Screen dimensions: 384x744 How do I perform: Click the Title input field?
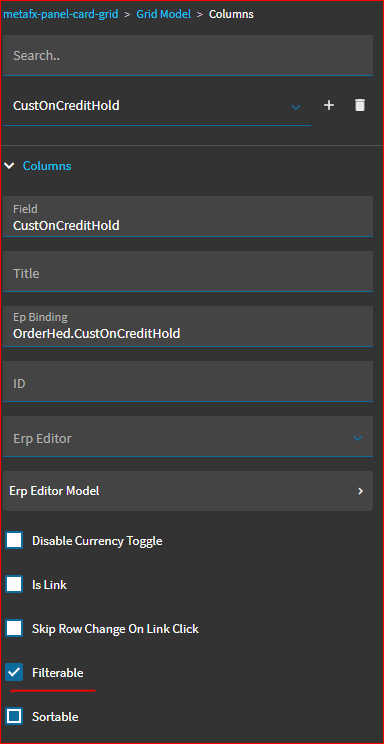point(188,271)
